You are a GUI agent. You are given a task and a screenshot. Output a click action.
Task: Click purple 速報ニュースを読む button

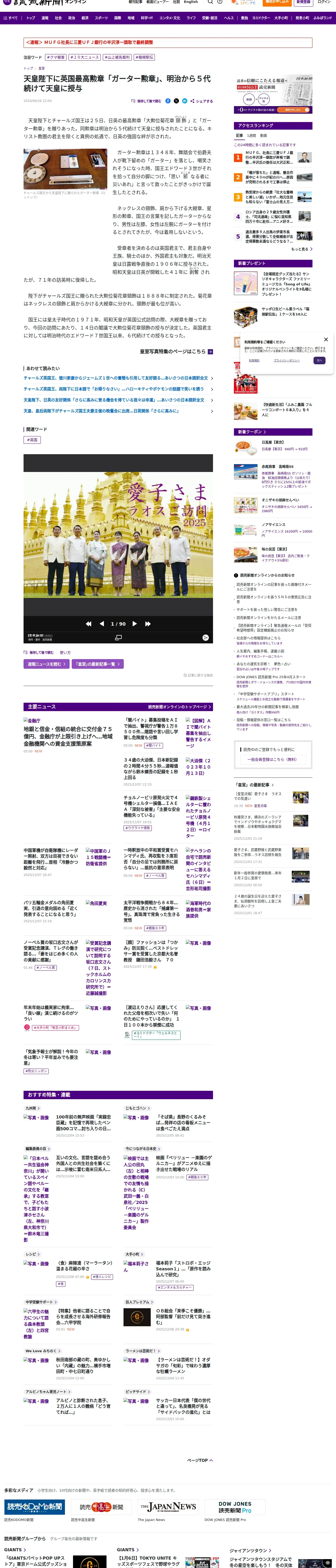[x=46, y=664]
